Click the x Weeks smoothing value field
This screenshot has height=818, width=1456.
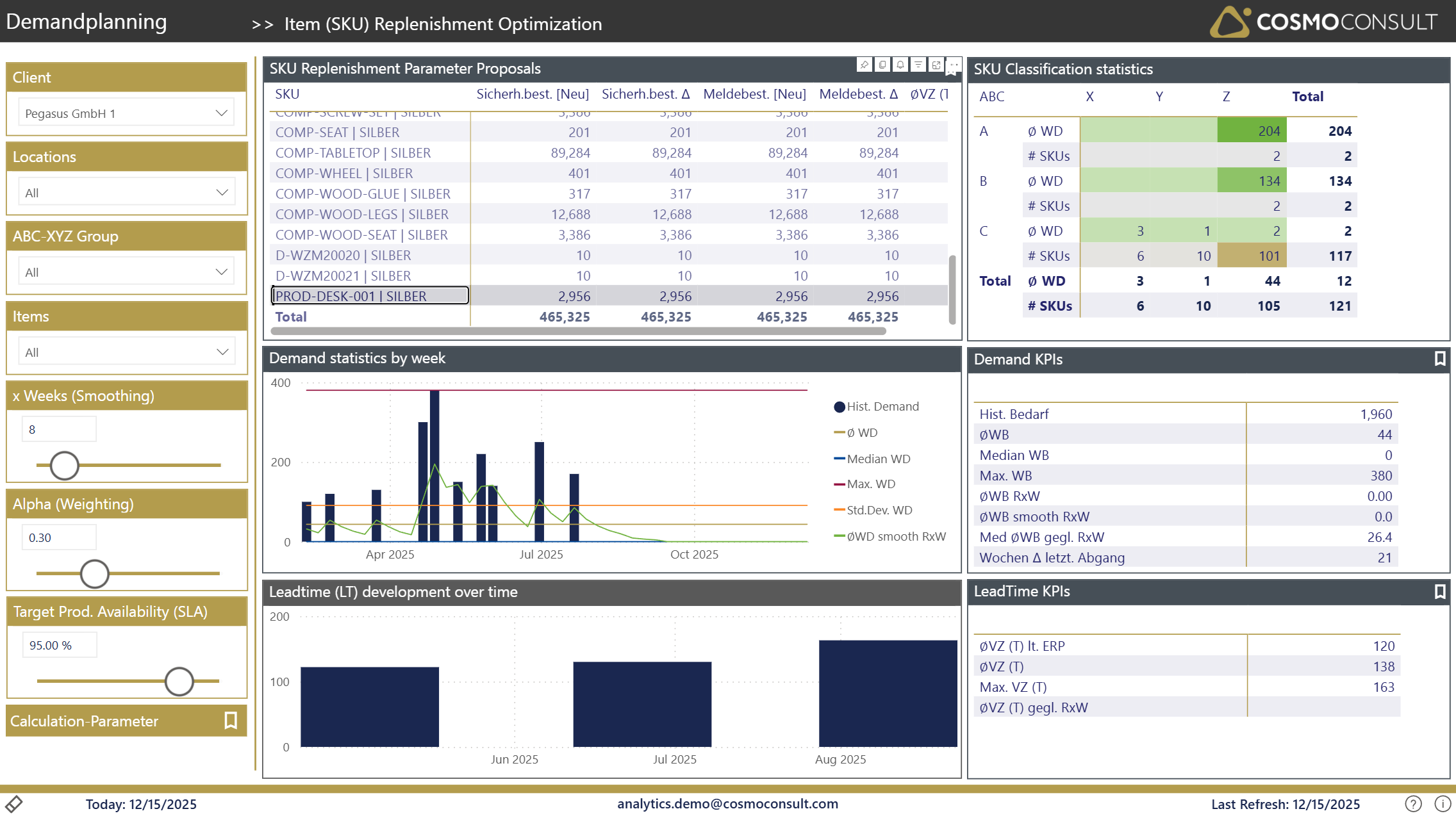59,429
